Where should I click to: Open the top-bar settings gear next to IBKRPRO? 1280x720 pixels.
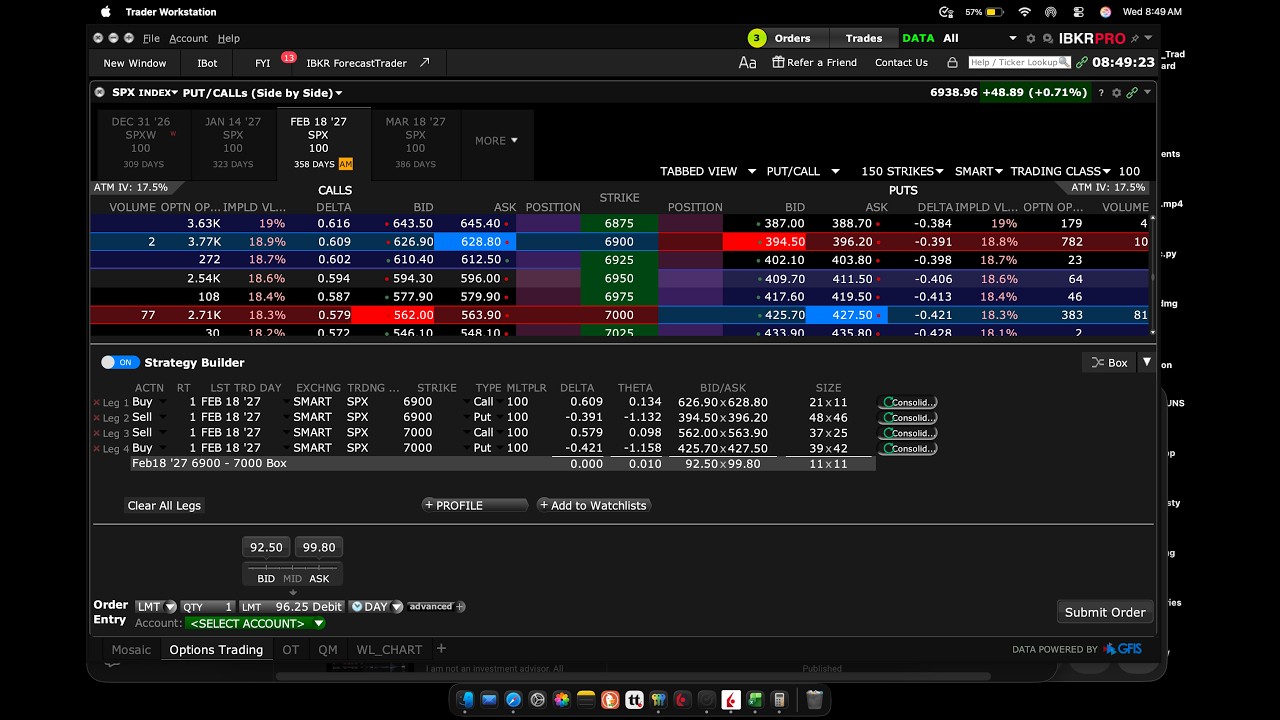click(x=1033, y=38)
